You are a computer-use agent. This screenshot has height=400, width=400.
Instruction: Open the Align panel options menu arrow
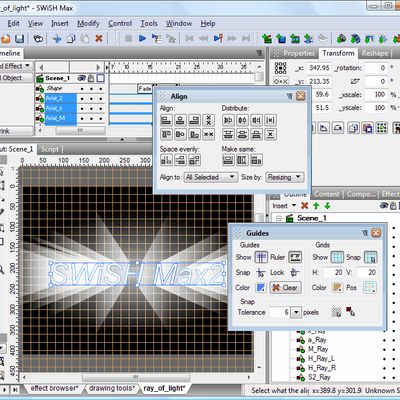click(x=289, y=96)
